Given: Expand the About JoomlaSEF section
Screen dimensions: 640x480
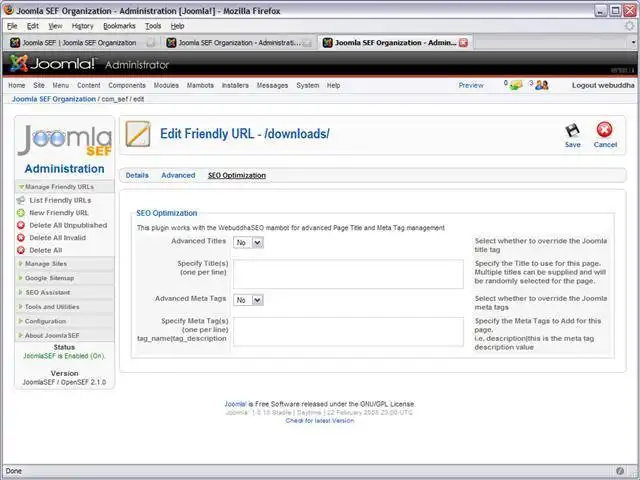Looking at the screenshot, I should point(64,335).
